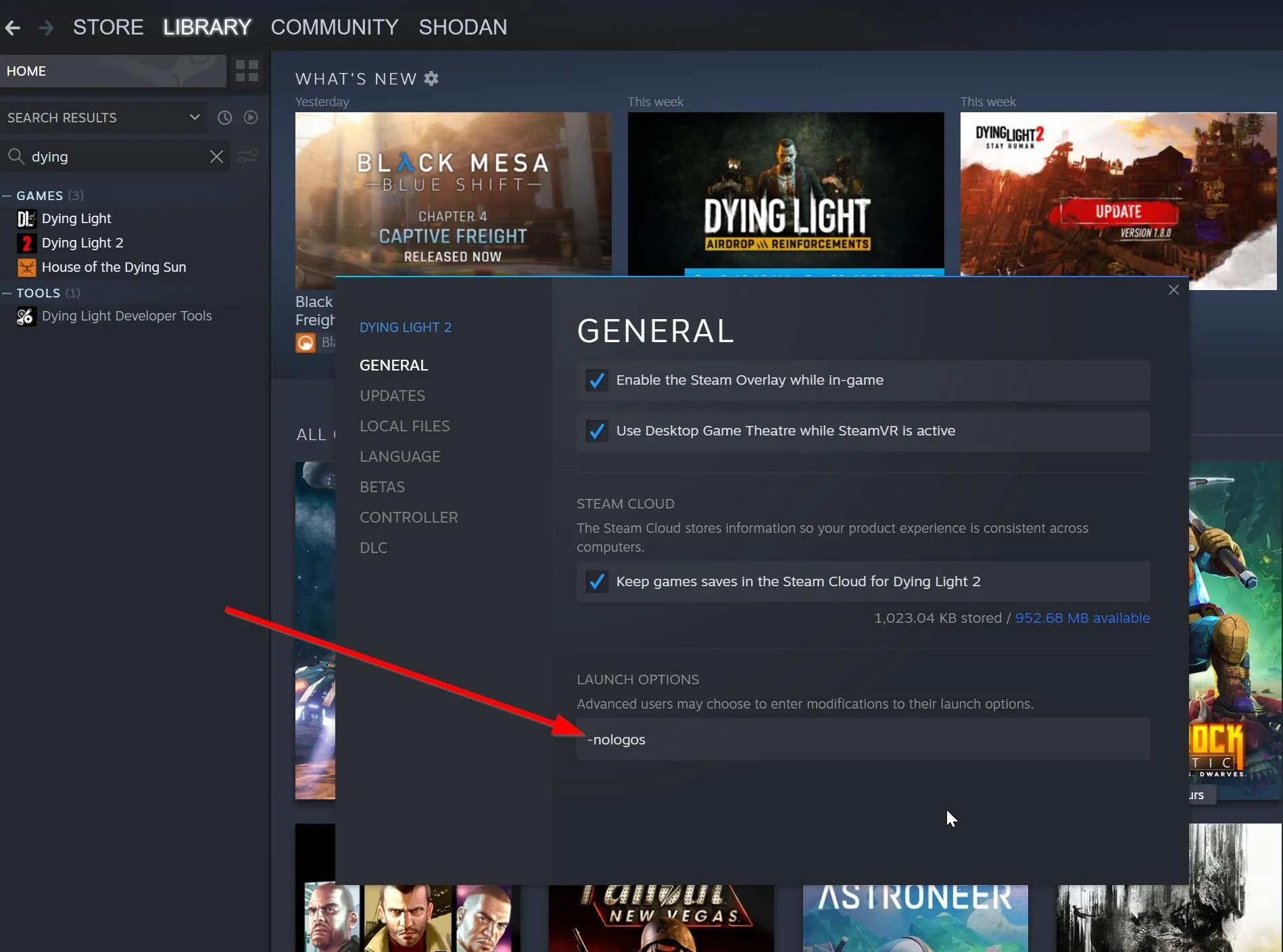Click the recent activity clock icon
The height and width of the screenshot is (952, 1283).
click(x=224, y=118)
